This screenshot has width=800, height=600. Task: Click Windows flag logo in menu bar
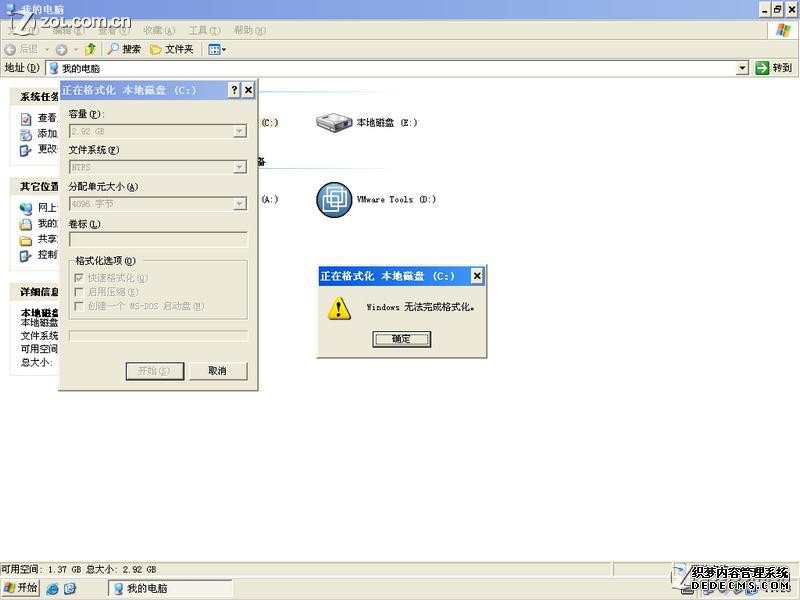pyautogui.click(x=783, y=30)
